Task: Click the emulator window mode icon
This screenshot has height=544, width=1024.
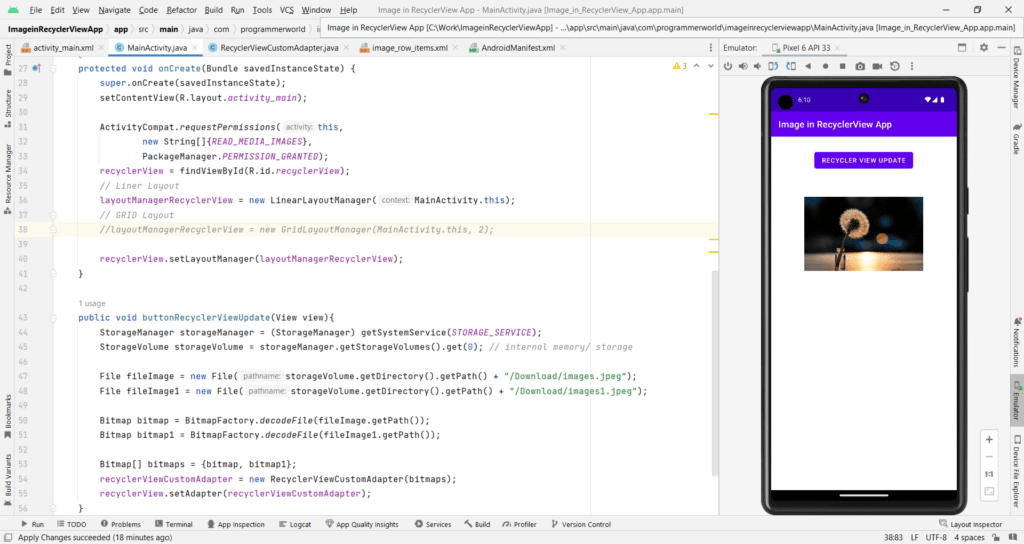Action: click(x=961, y=48)
